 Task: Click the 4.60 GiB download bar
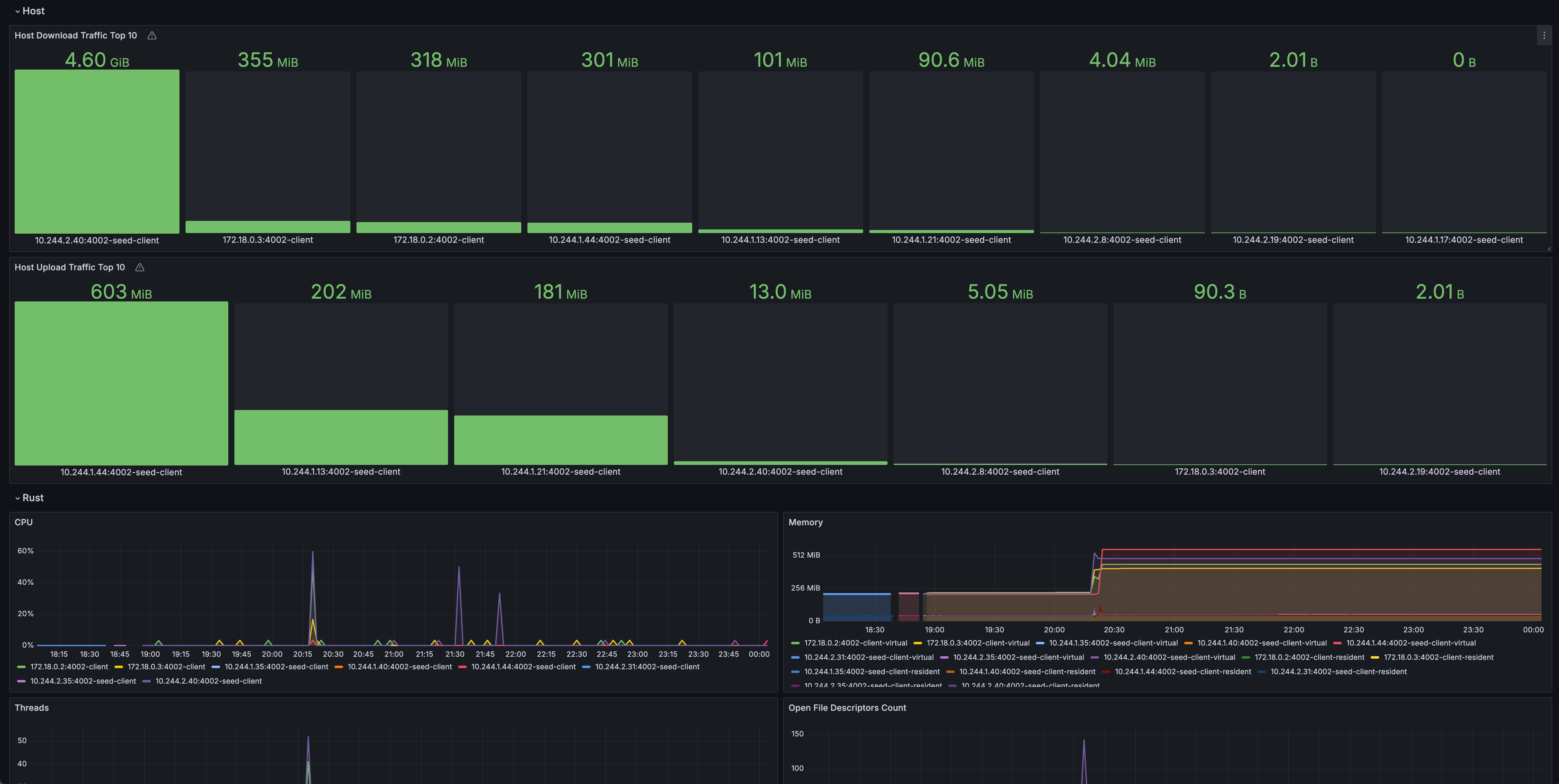coord(97,151)
